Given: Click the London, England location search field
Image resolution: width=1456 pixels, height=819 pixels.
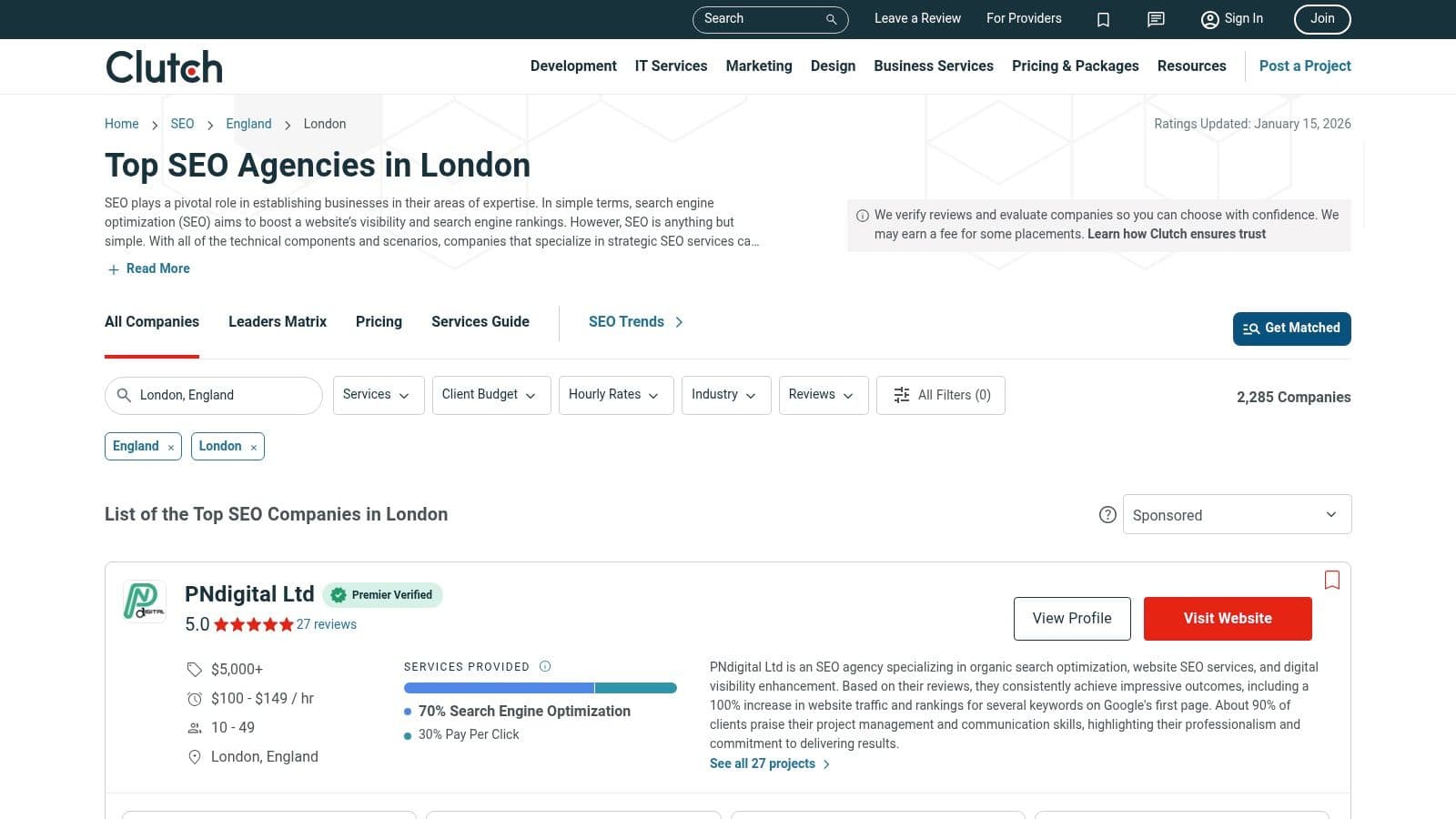Looking at the screenshot, I should 213,395.
